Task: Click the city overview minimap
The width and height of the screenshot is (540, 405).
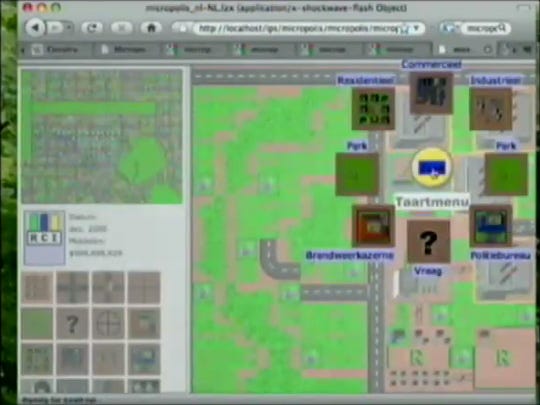Action: [102, 136]
